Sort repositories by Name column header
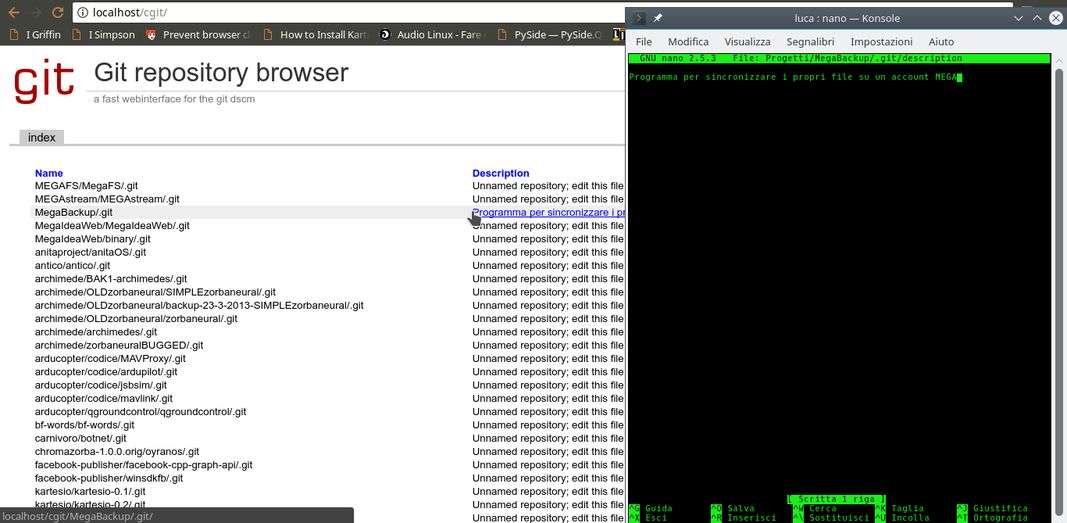The height and width of the screenshot is (523, 1067). pos(48,173)
